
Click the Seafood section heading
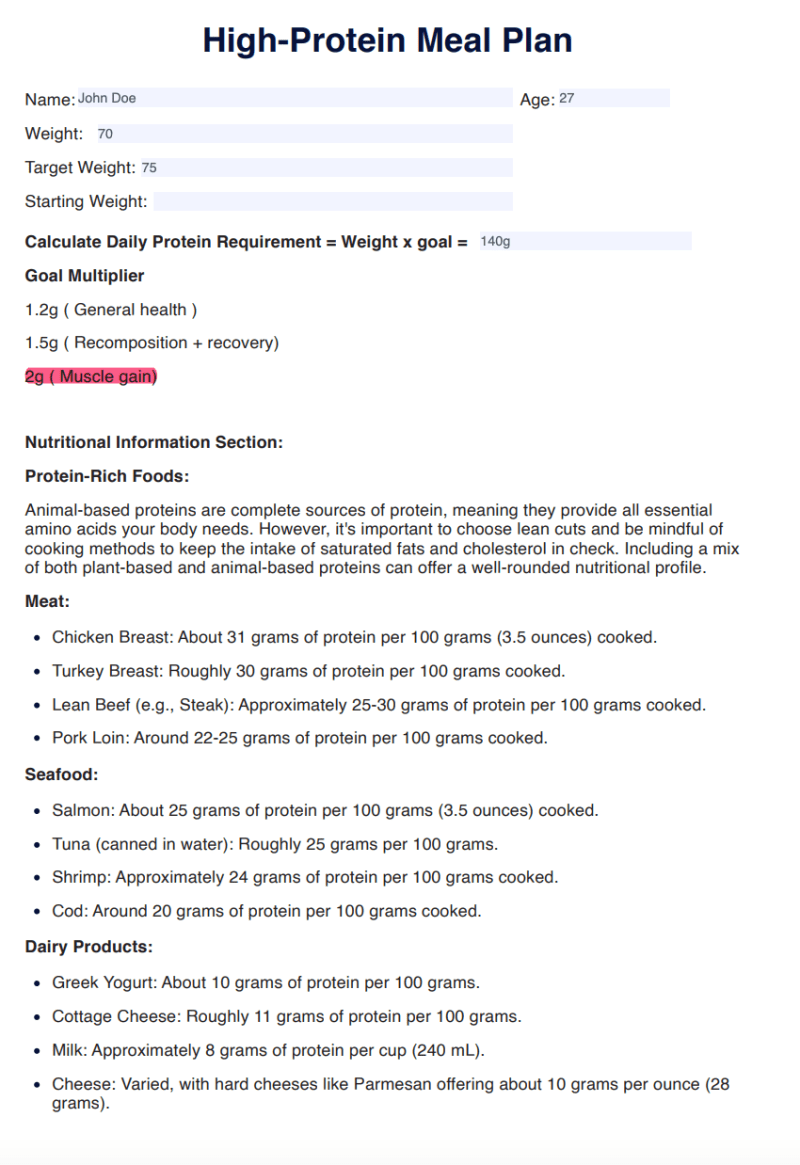[x=59, y=774]
